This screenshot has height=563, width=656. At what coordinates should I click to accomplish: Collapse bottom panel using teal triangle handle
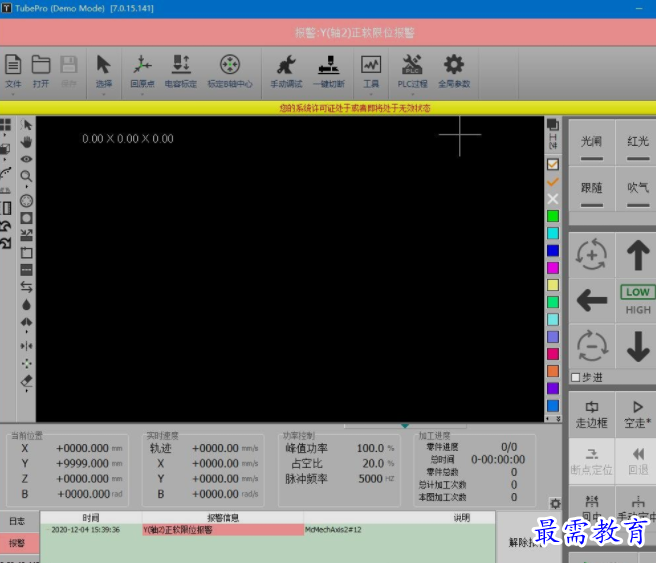(x=405, y=426)
